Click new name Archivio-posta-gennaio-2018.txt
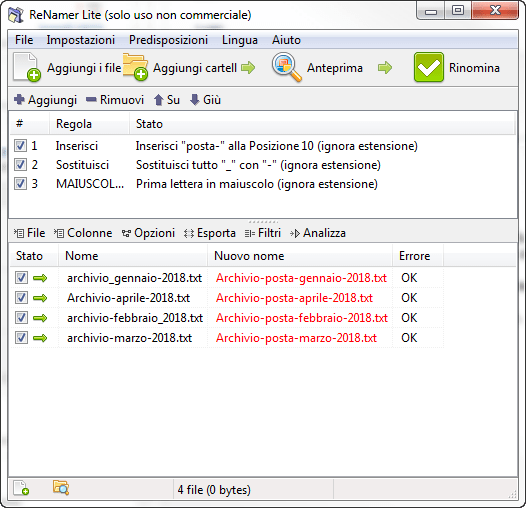 click(301, 278)
